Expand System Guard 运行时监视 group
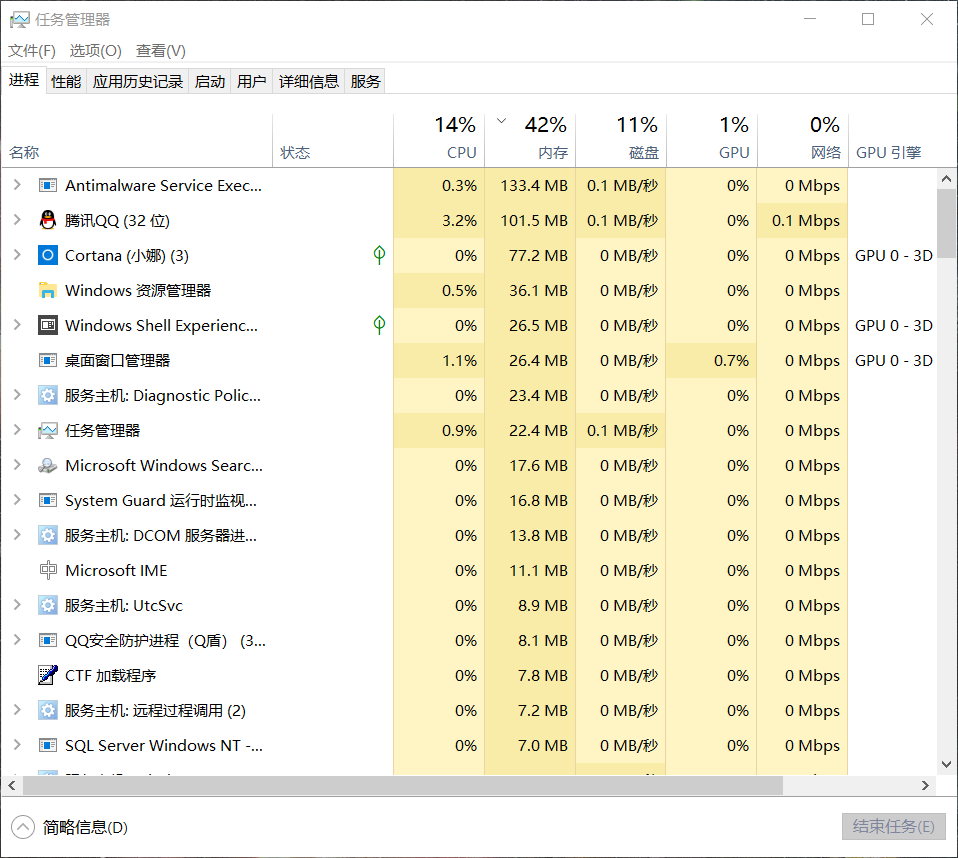 click(x=17, y=500)
